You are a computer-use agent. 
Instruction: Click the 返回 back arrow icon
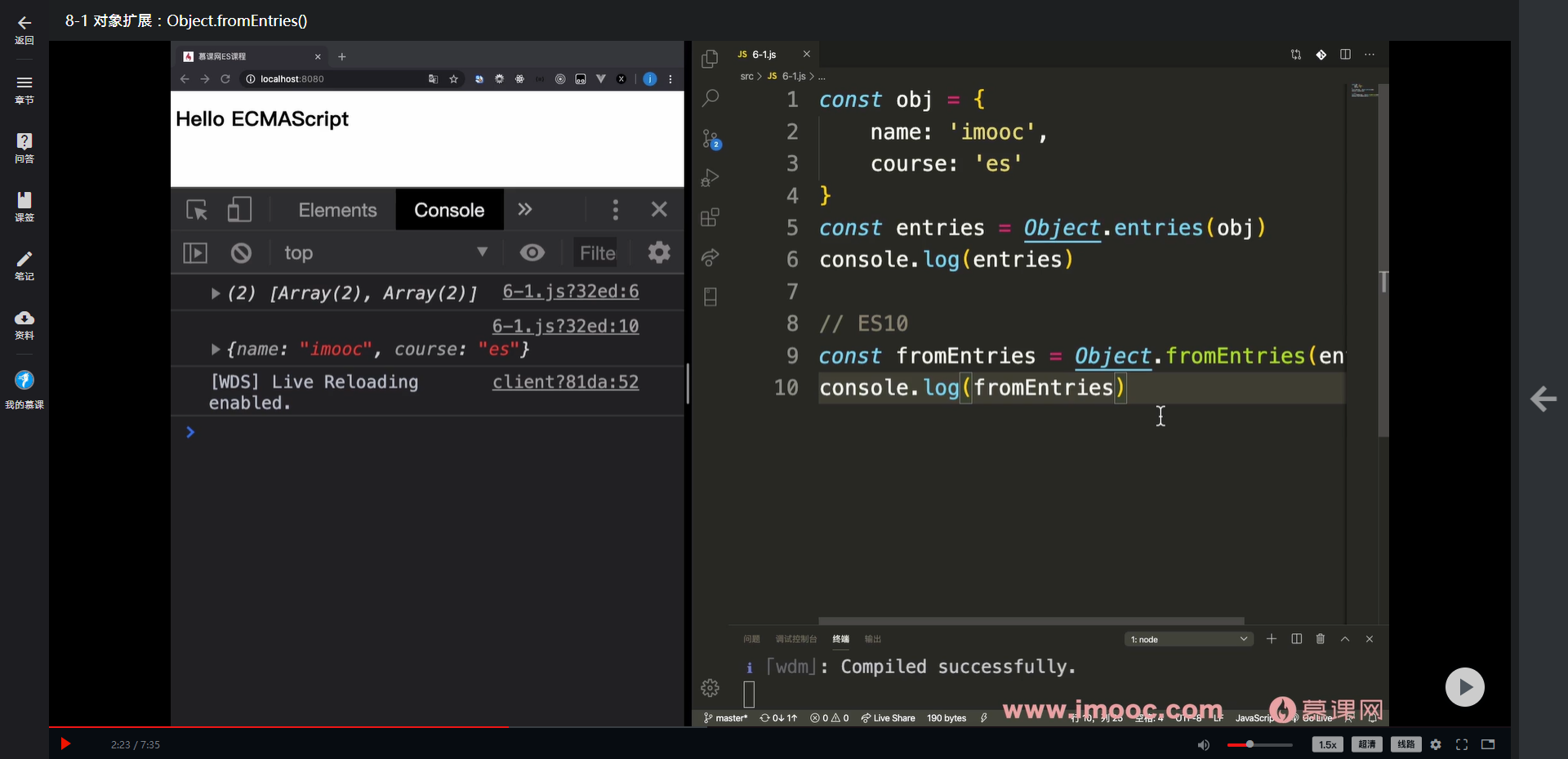point(24,23)
